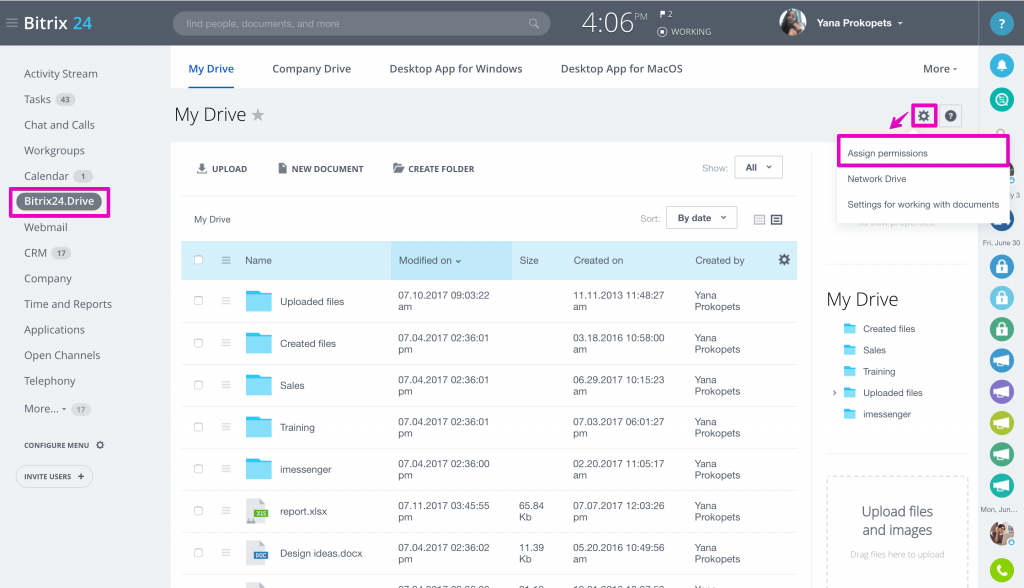Click the Create Folder button
This screenshot has height=588, width=1024.
[434, 169]
